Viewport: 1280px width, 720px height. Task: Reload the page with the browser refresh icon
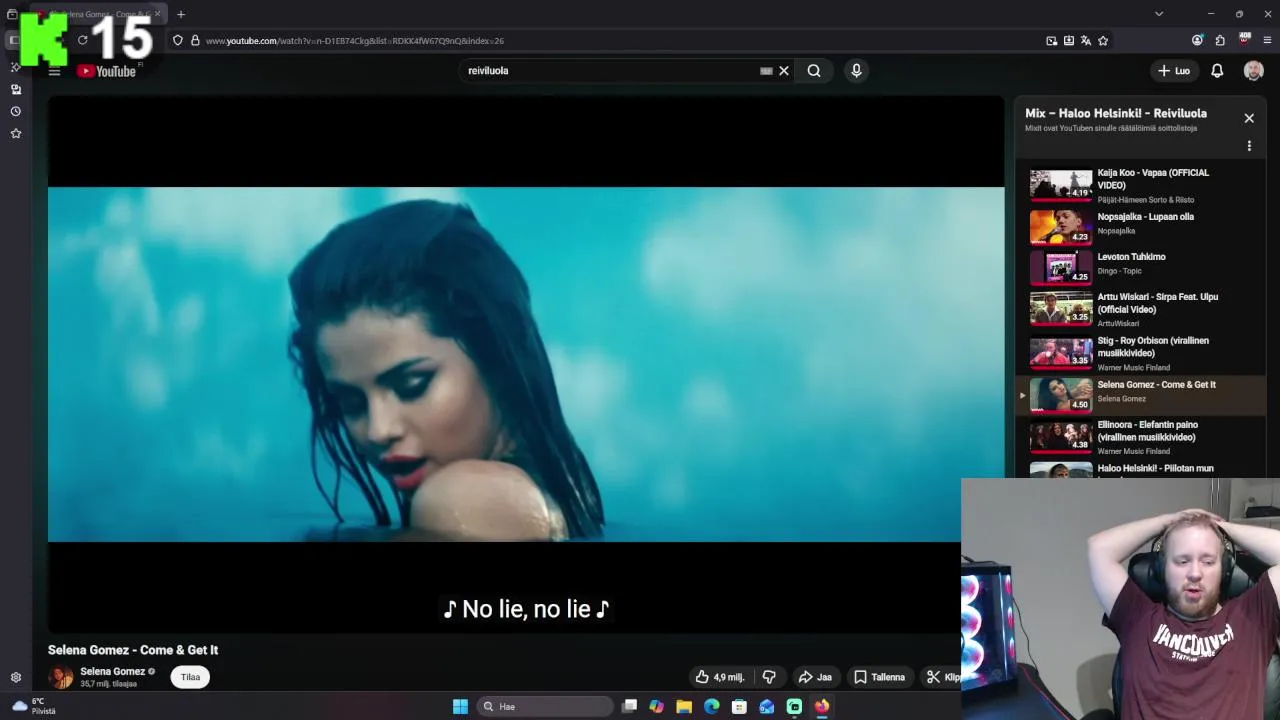click(x=83, y=41)
